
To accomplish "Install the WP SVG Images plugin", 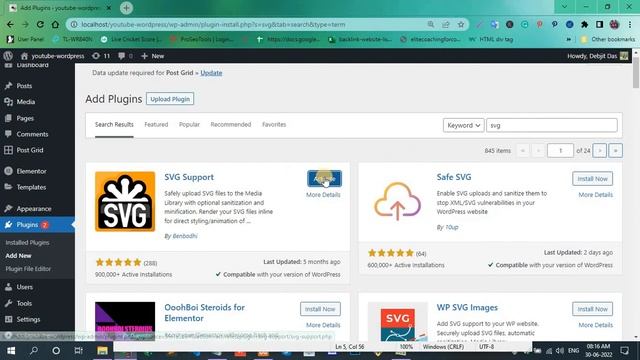I will (x=592, y=309).
